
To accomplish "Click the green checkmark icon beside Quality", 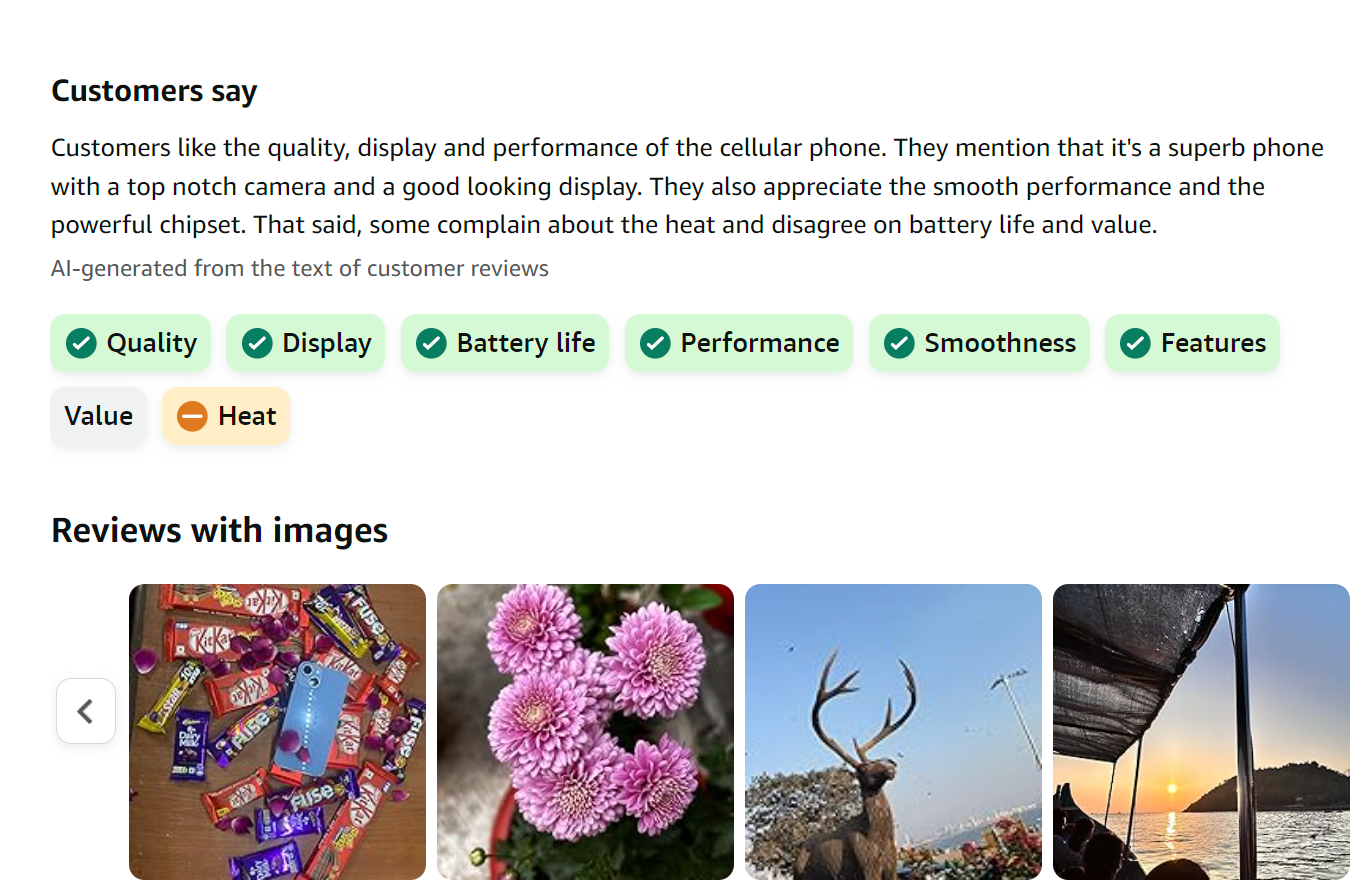I will tap(81, 343).
